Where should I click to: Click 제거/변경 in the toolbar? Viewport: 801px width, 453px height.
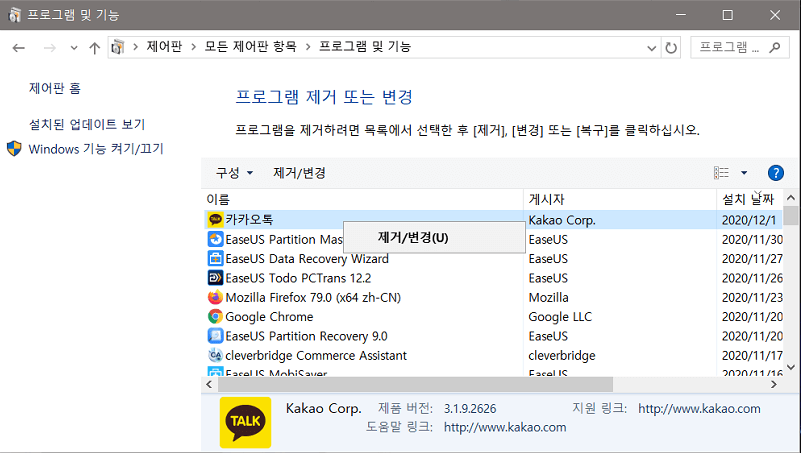coord(299,173)
